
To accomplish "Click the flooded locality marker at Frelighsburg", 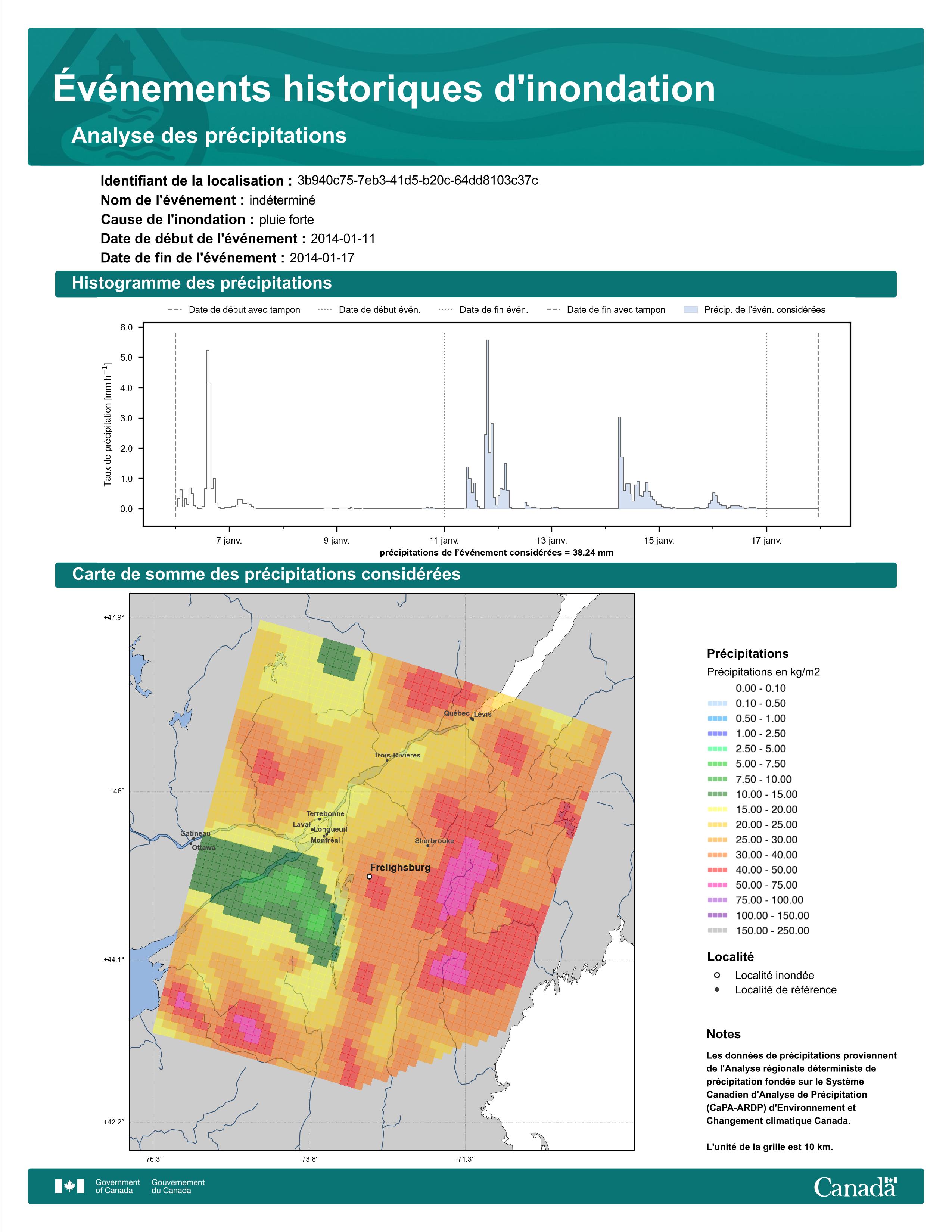I will [369, 876].
